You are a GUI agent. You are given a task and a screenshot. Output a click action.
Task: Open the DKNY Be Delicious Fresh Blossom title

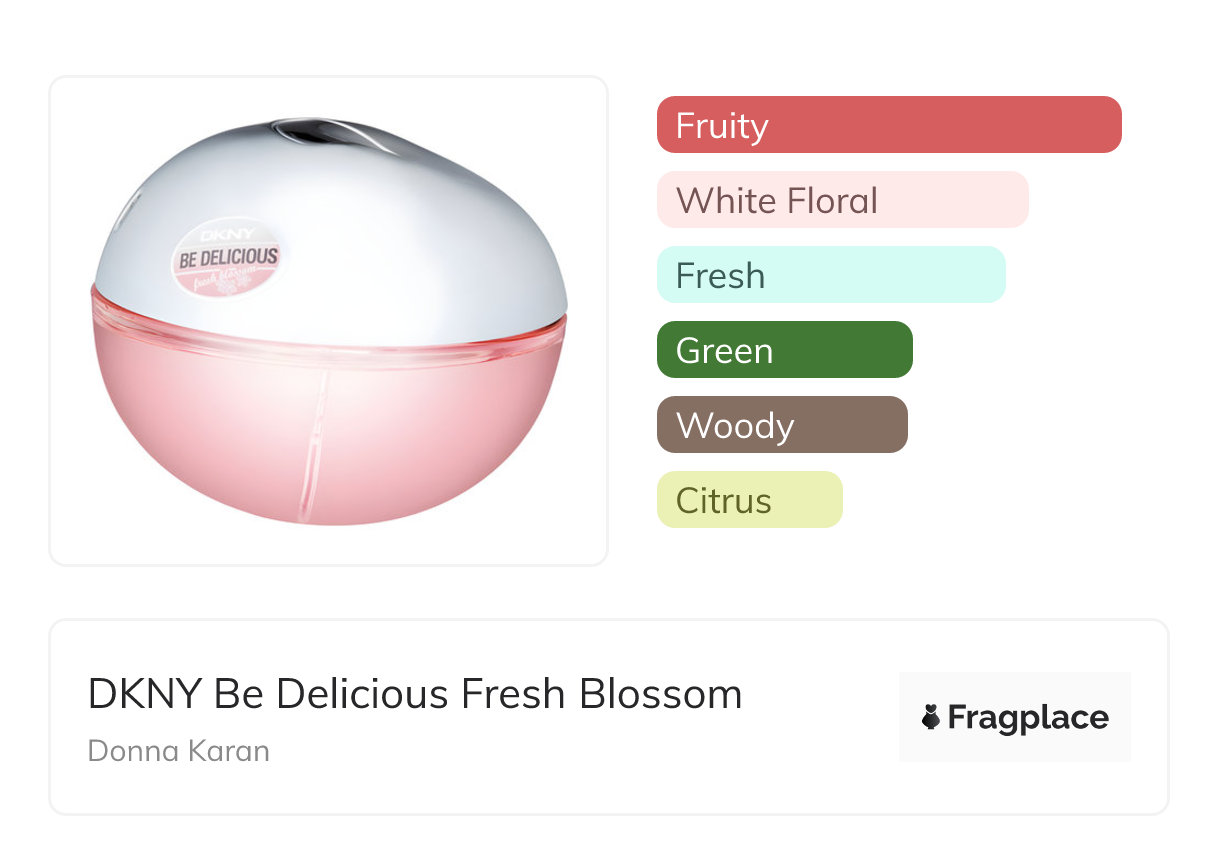[x=415, y=694]
